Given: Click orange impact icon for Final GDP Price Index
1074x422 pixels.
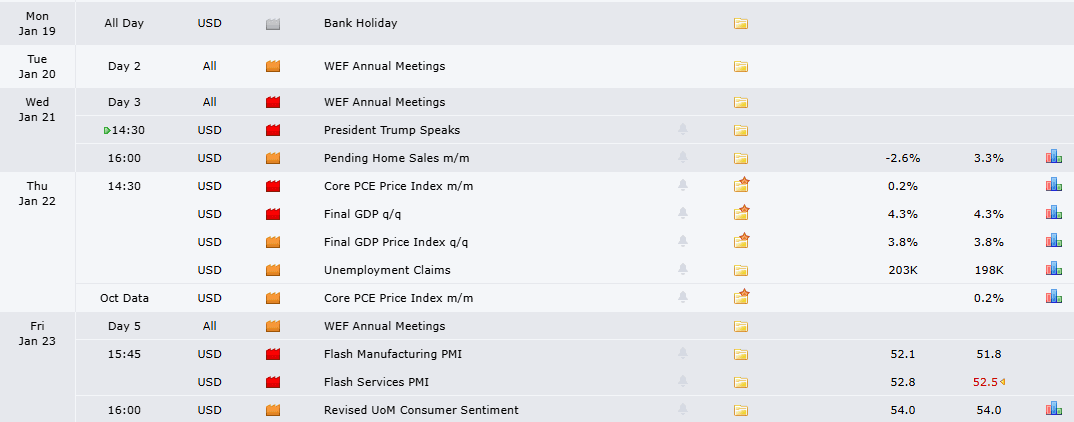Looking at the screenshot, I should point(273,242).
